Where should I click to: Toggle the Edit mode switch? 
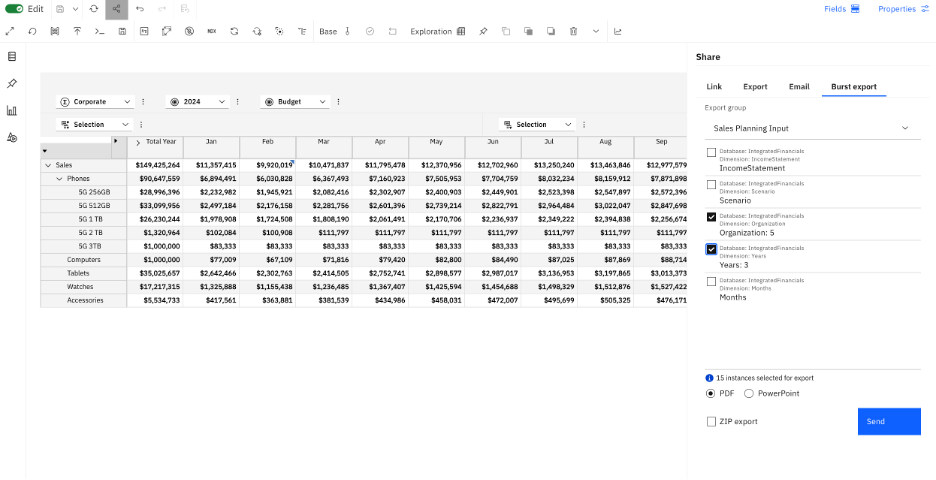click(x=14, y=9)
